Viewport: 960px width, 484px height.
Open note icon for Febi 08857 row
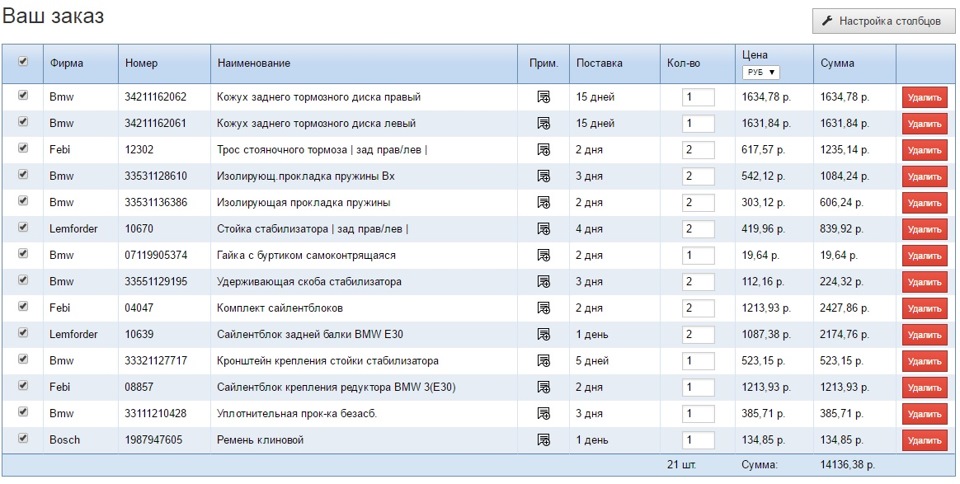click(543, 387)
